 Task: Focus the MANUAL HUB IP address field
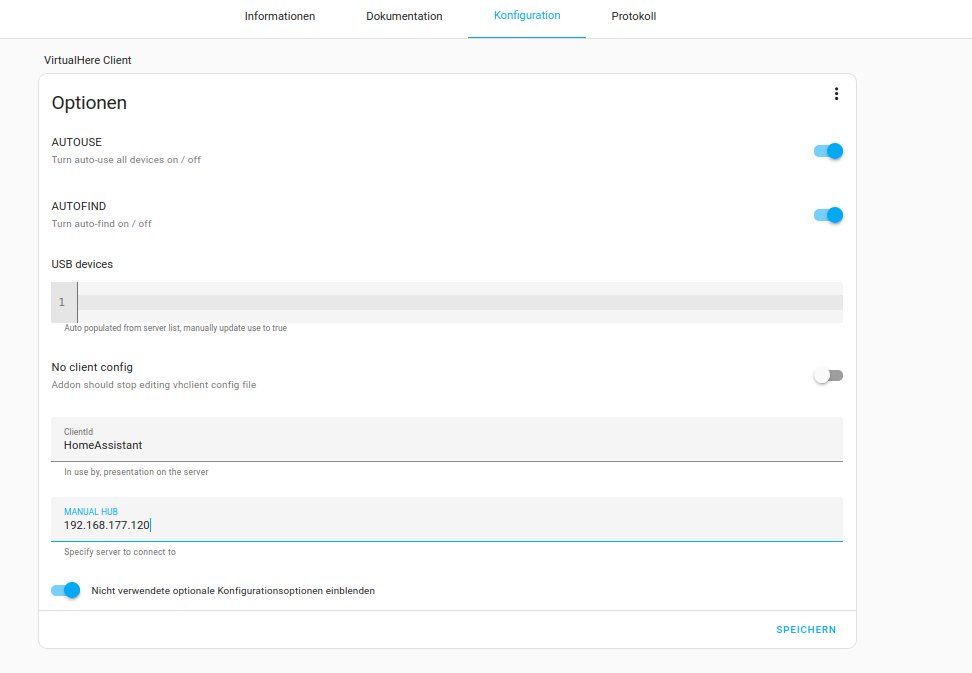tap(446, 525)
